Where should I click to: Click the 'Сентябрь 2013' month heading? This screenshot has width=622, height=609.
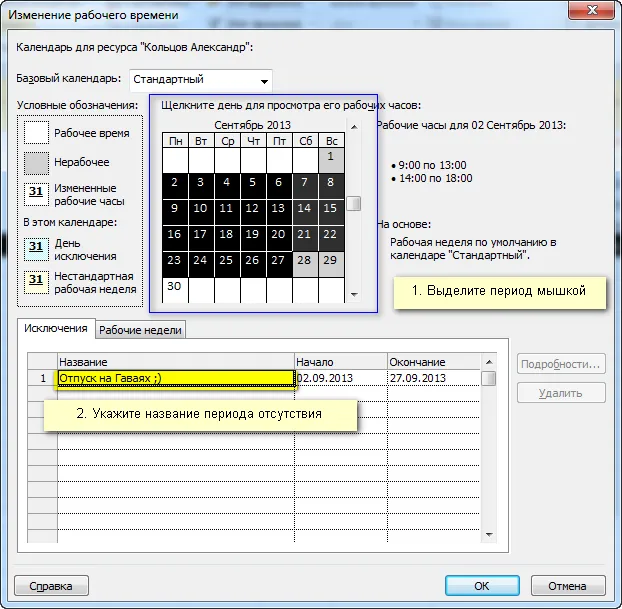pyautogui.click(x=253, y=125)
